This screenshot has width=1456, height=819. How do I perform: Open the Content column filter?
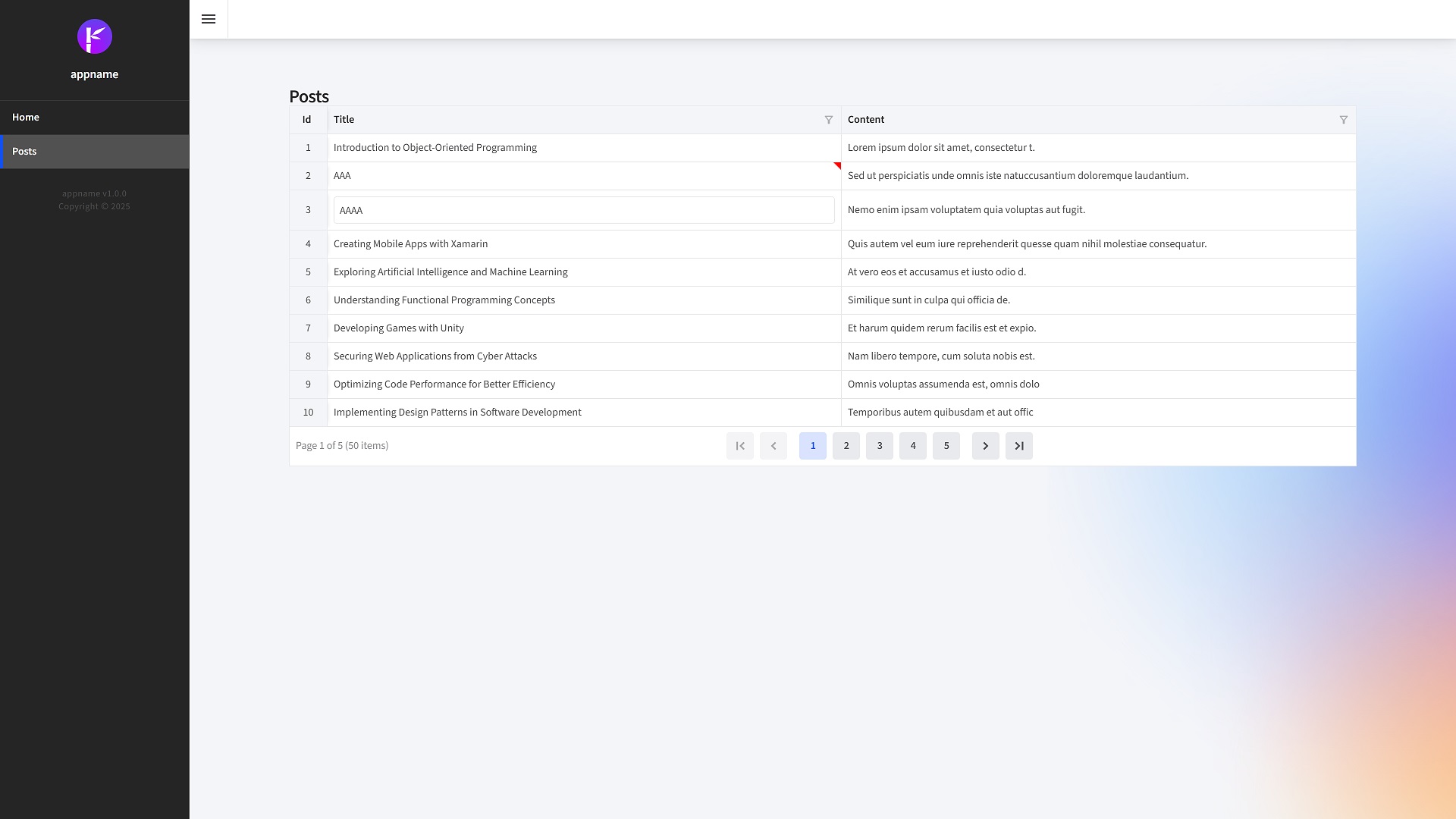click(x=1344, y=120)
